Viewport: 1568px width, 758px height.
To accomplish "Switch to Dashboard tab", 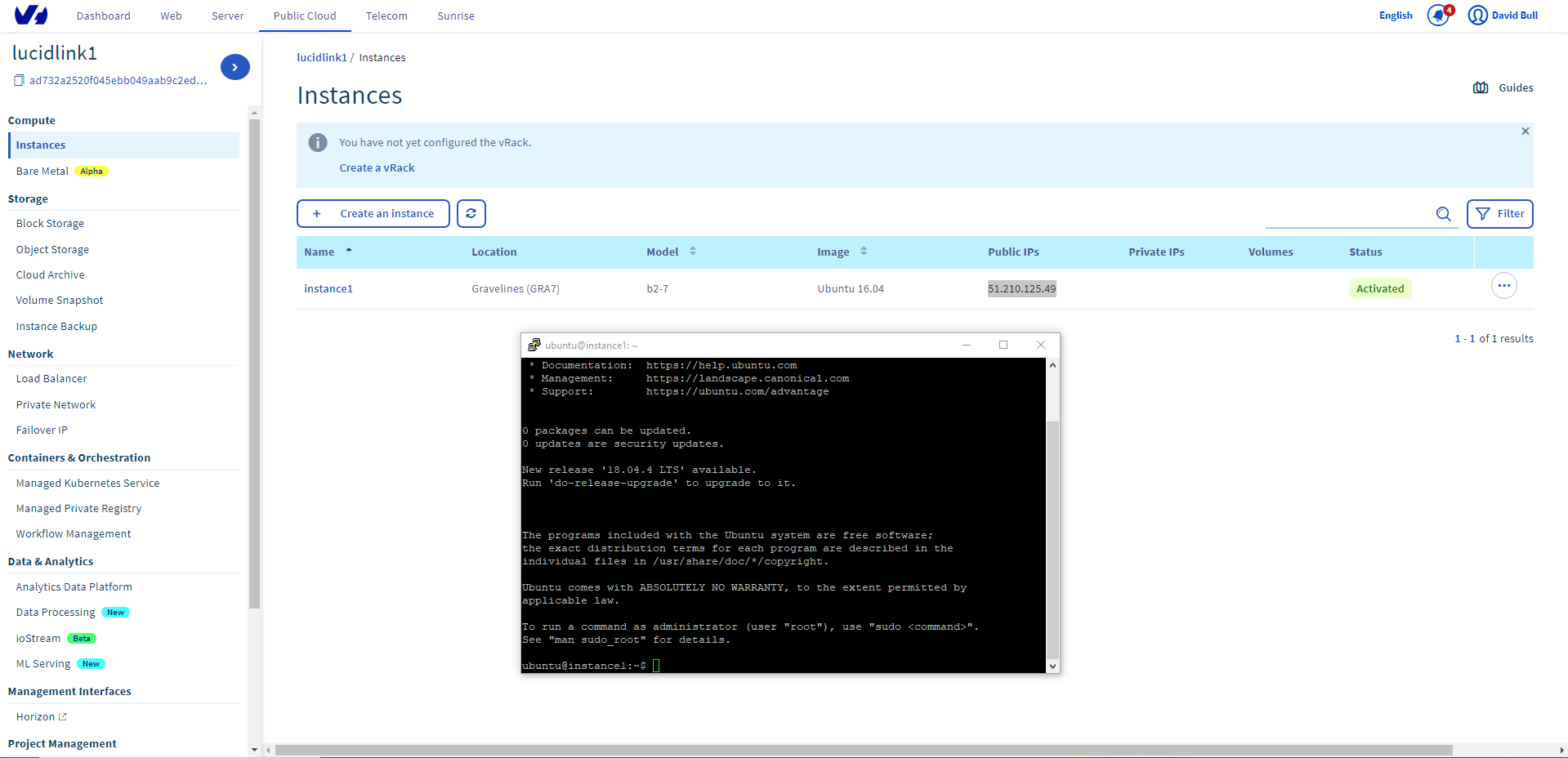I will tap(104, 16).
